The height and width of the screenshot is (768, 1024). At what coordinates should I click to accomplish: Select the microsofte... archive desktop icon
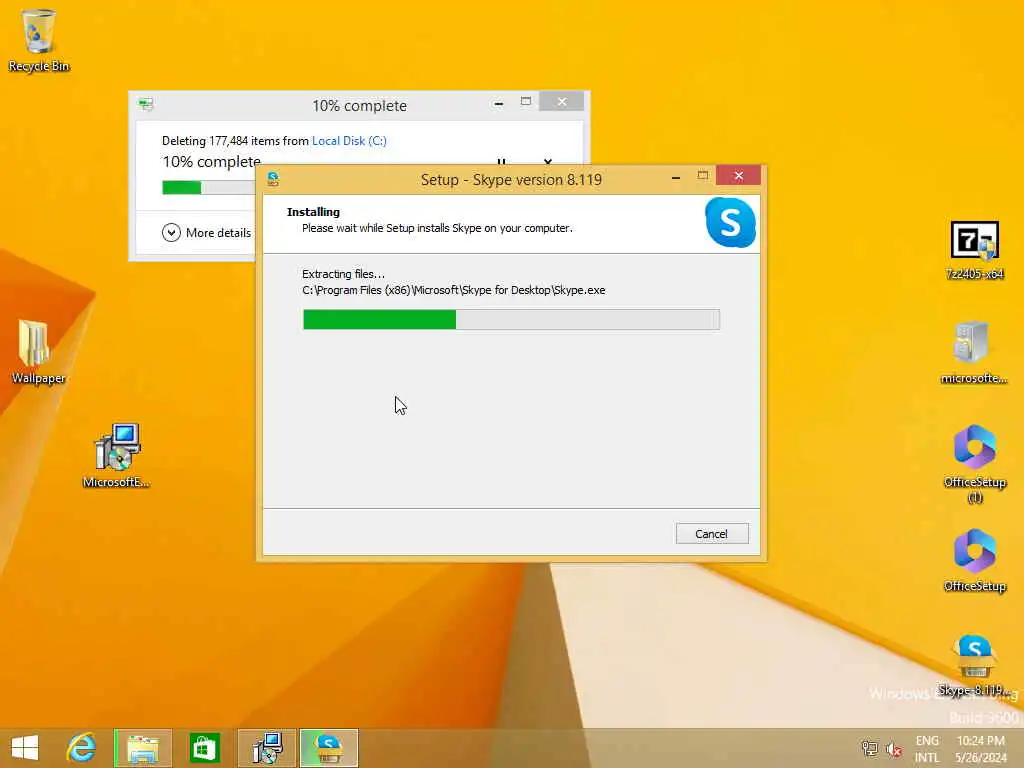click(973, 351)
